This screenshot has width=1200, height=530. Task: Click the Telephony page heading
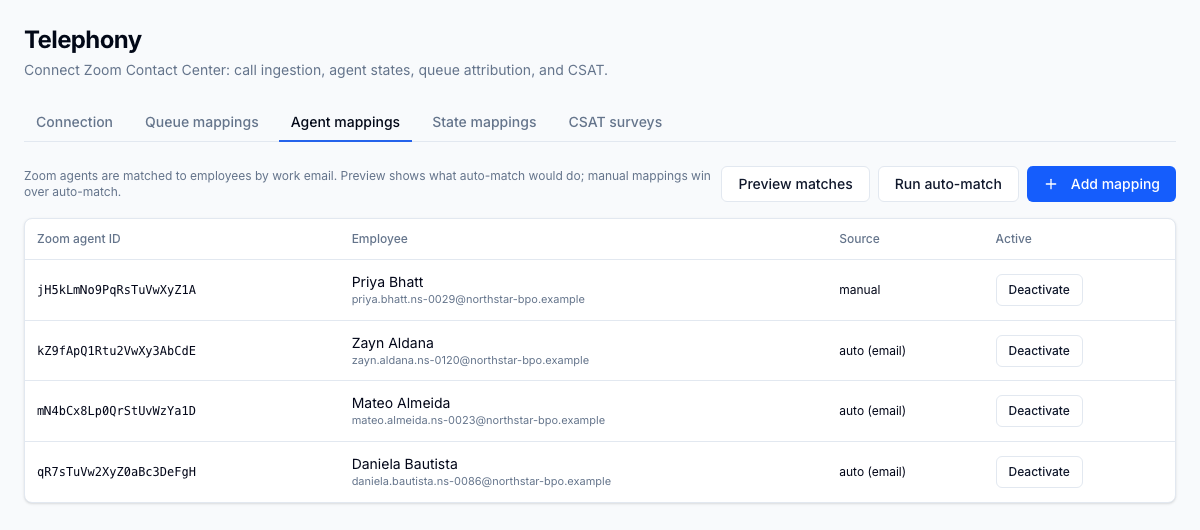coord(83,40)
